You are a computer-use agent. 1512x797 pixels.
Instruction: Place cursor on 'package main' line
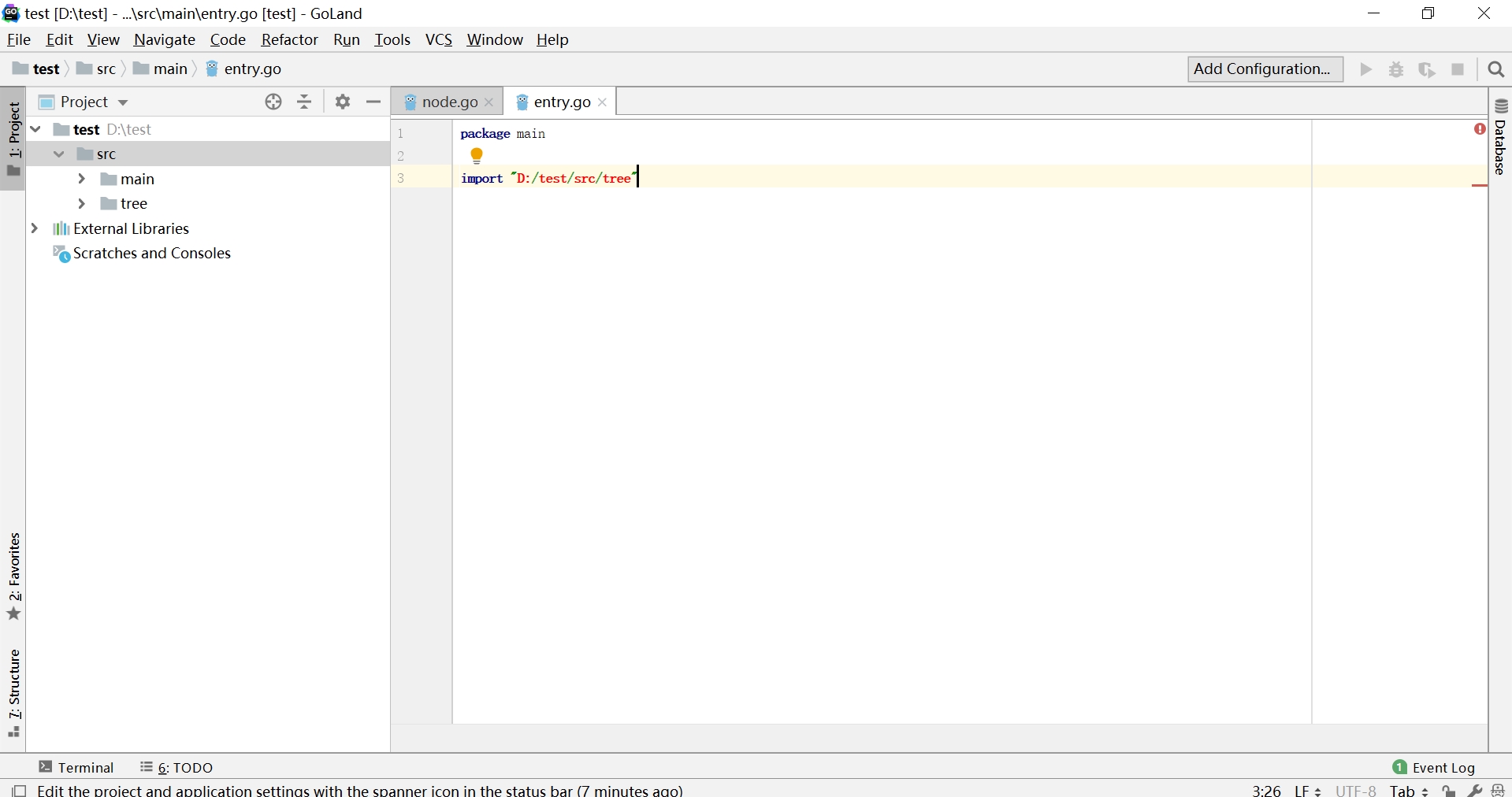click(x=503, y=134)
